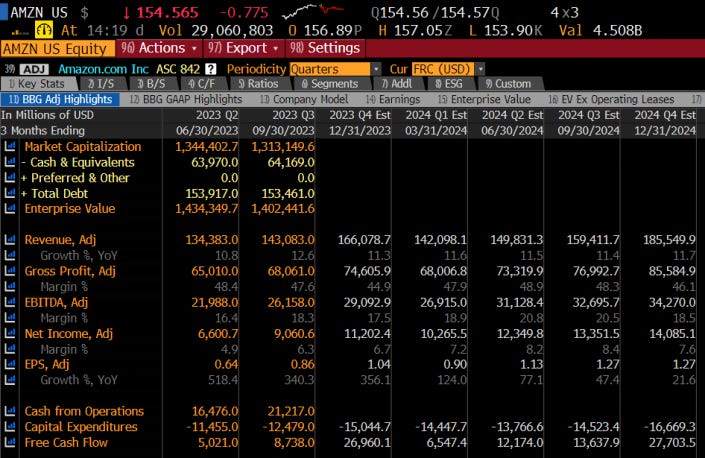Open chart icon for Cash & Equivalents

click(9, 162)
